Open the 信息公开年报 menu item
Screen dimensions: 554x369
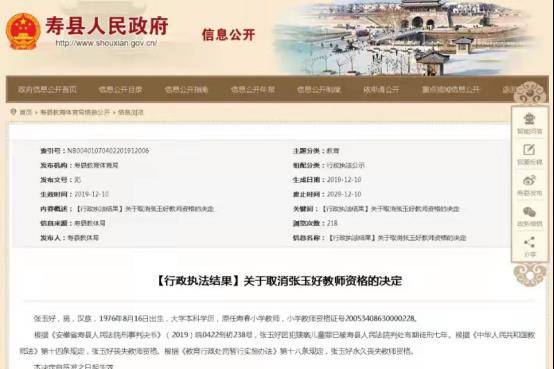coord(253,90)
